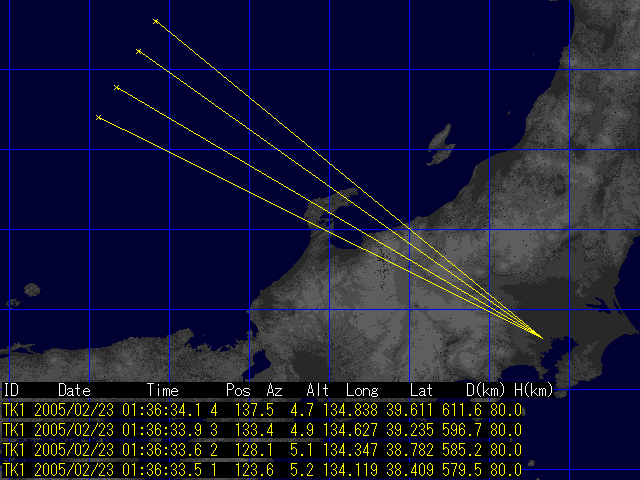Select the time value 01:36:34.1
This screenshot has height=480, width=640.
pos(160,410)
